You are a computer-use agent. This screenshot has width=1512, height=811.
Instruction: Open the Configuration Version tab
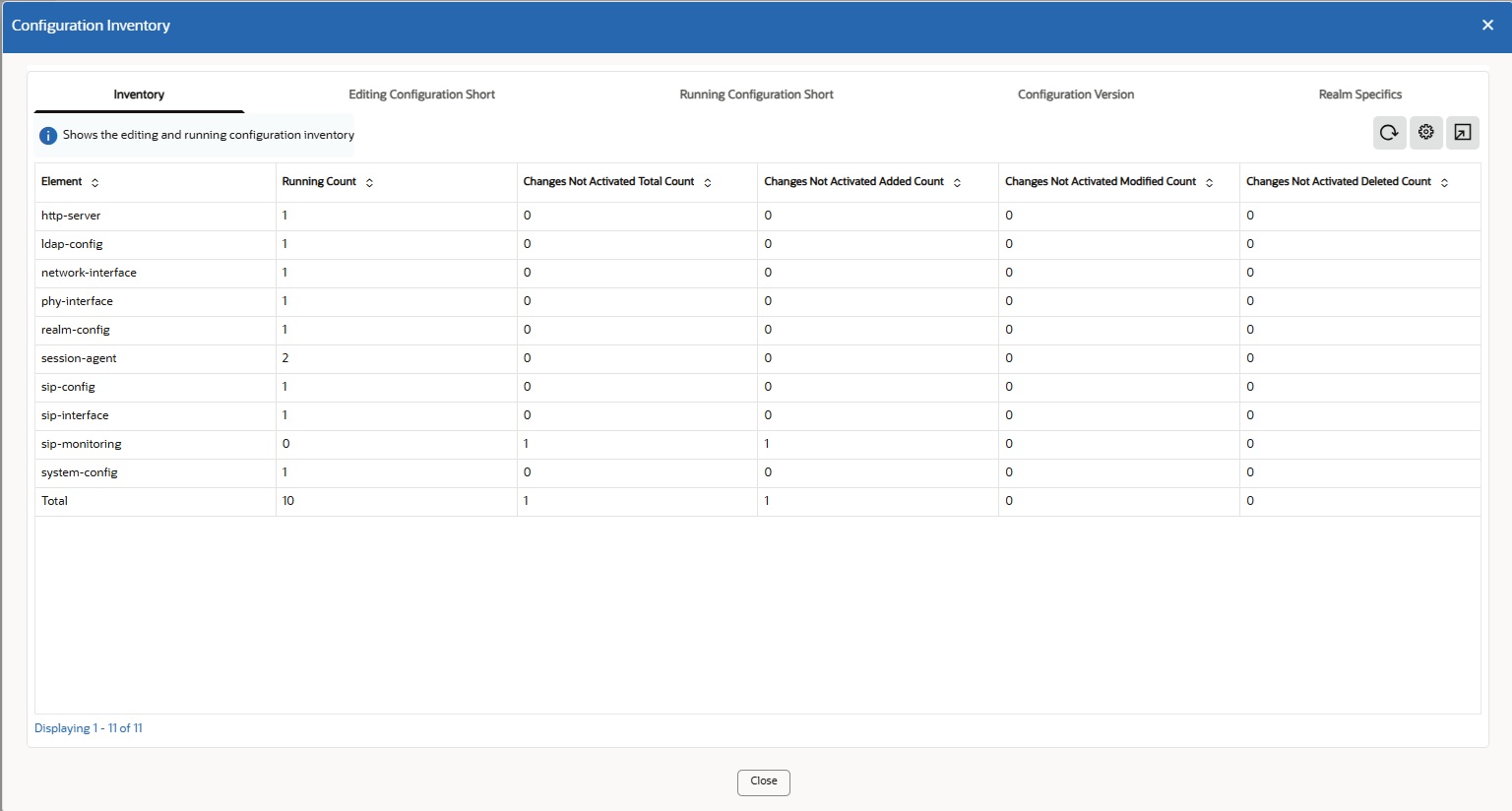(x=1076, y=94)
